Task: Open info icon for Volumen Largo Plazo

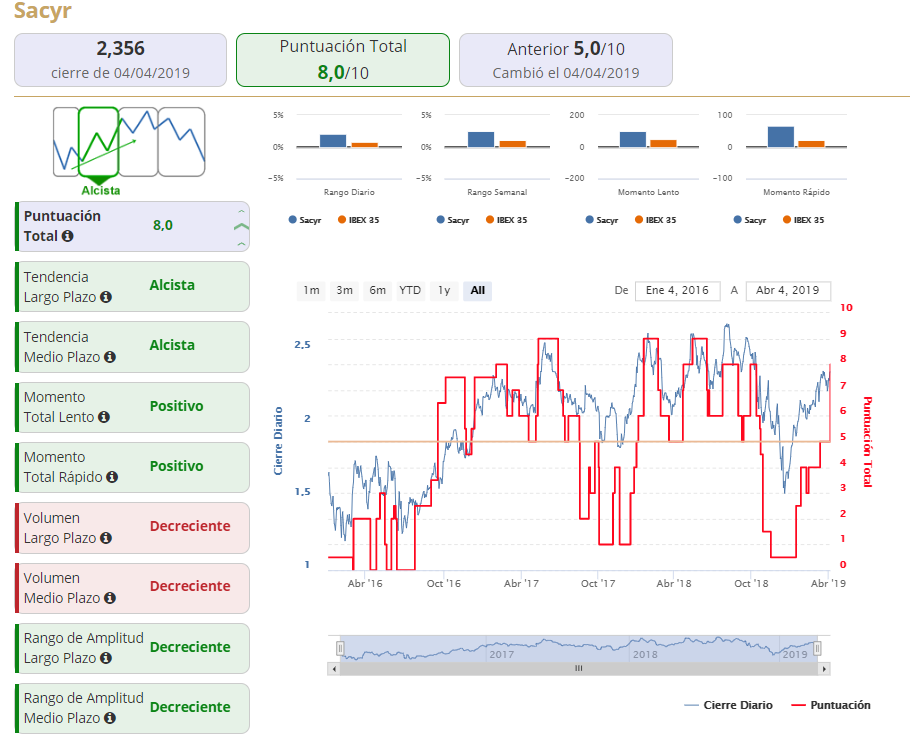Action: coord(106,538)
